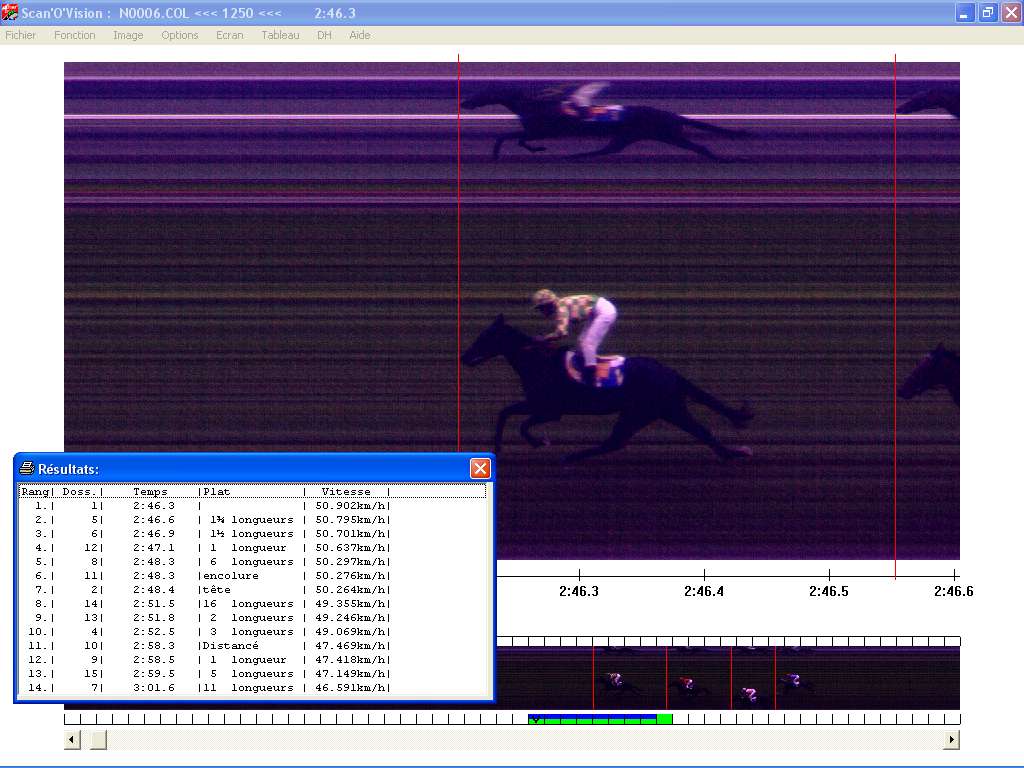Viewport: 1024px width, 768px height.
Task: Click the Scan'O'Vision application icon in title bar
Action: click(x=10, y=12)
